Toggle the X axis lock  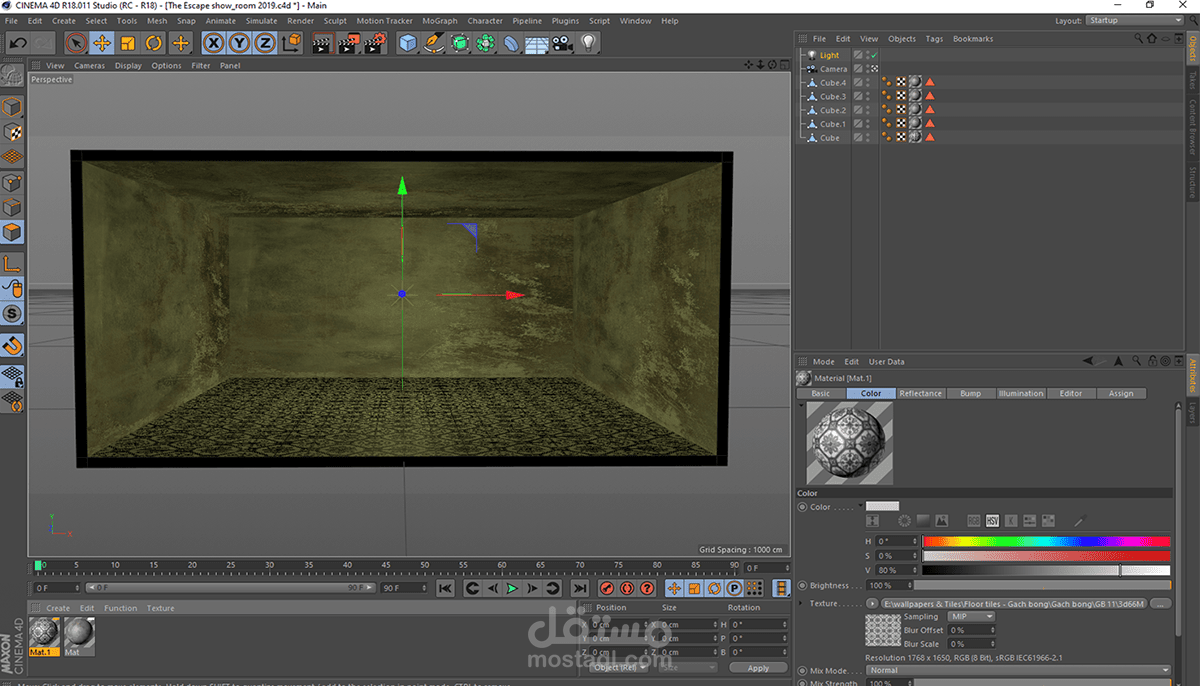(x=213, y=42)
